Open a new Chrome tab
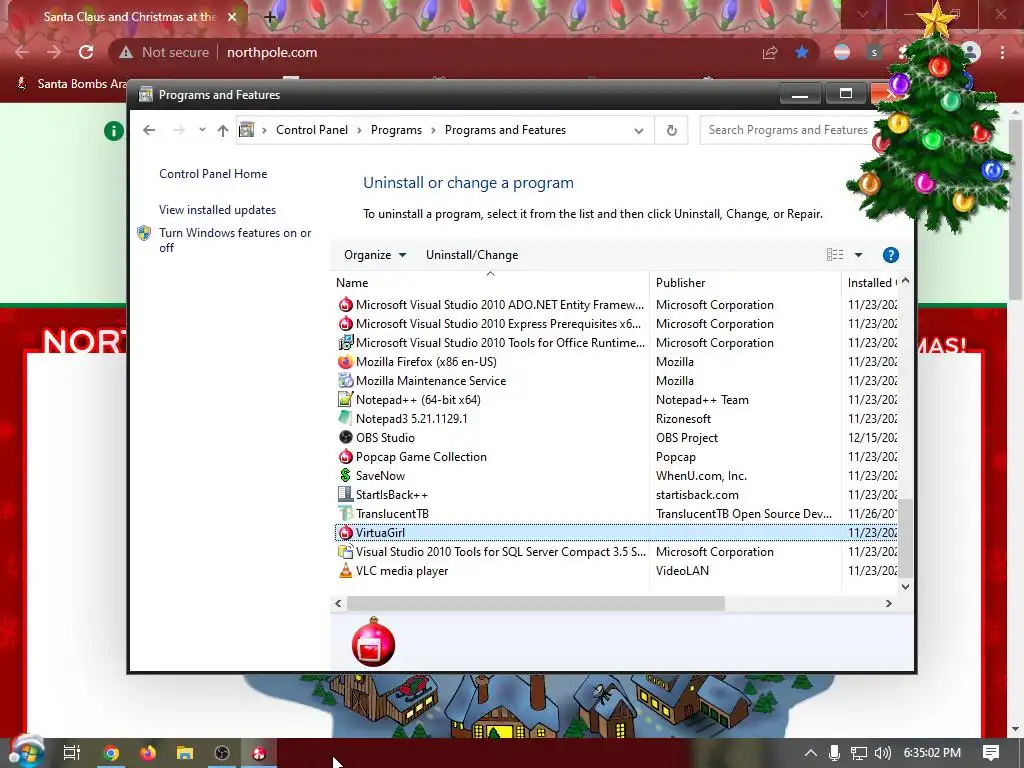 coord(270,17)
